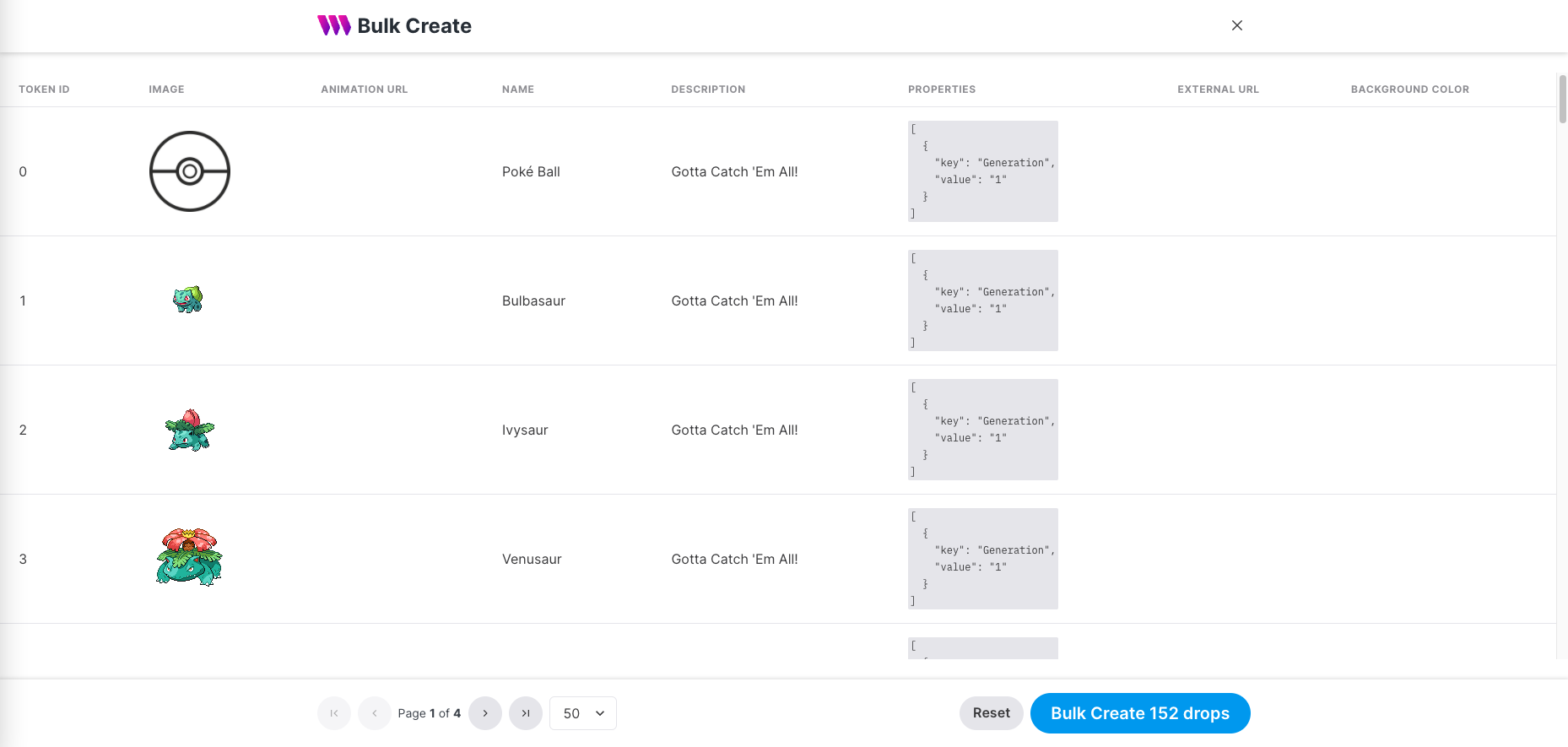The height and width of the screenshot is (747, 1568).
Task: Click token ID 3 cell
Action: click(23, 559)
